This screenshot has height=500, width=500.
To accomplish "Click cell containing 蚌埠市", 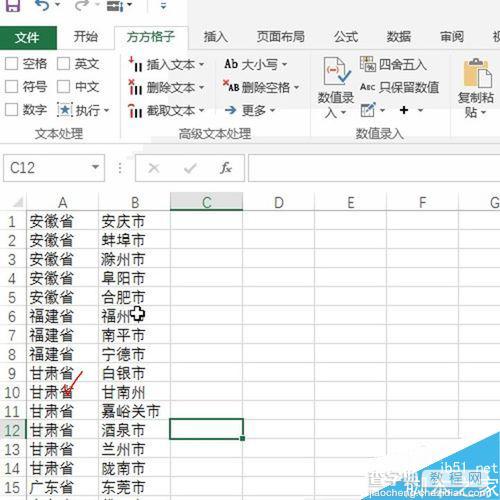I will pos(134,240).
